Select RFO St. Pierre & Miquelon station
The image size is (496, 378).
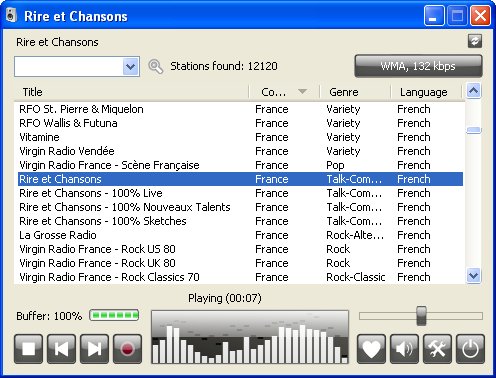(240, 109)
